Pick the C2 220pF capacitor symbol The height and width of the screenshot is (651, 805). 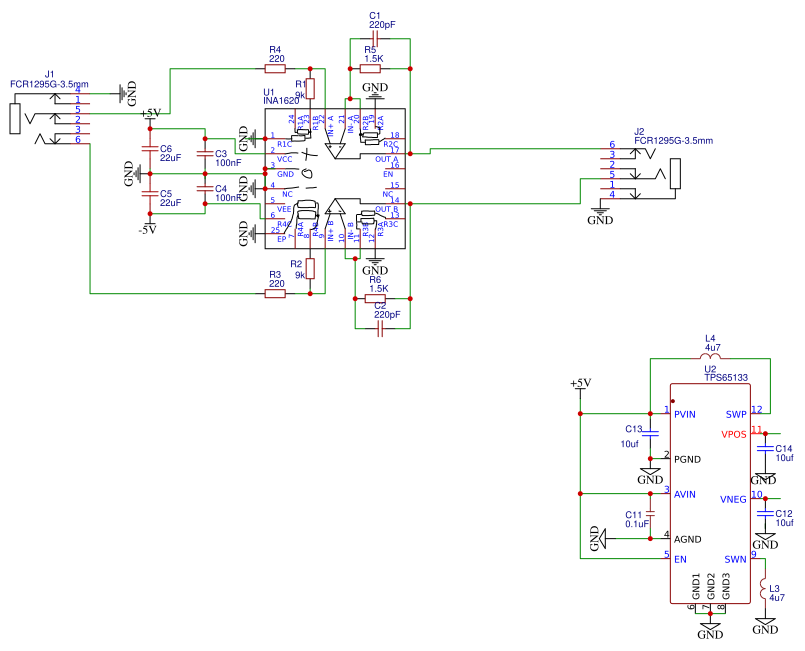pos(380,329)
